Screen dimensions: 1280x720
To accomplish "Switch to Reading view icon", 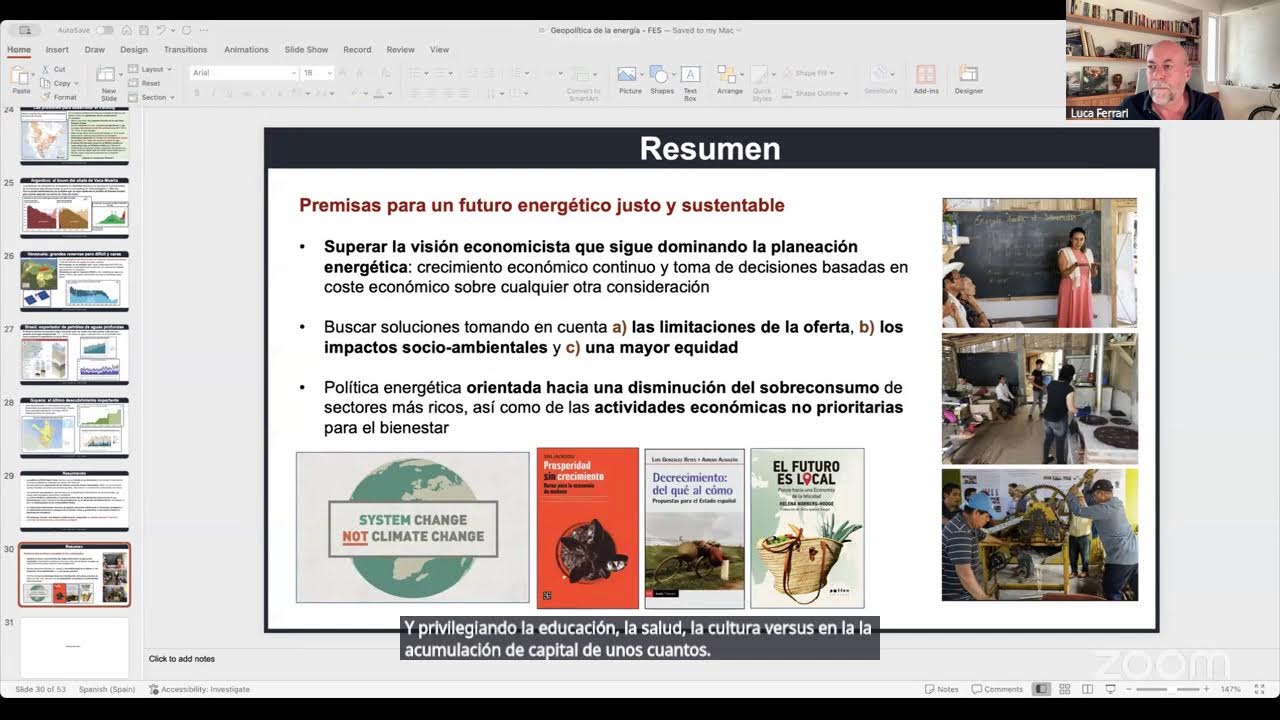I will (x=1086, y=689).
